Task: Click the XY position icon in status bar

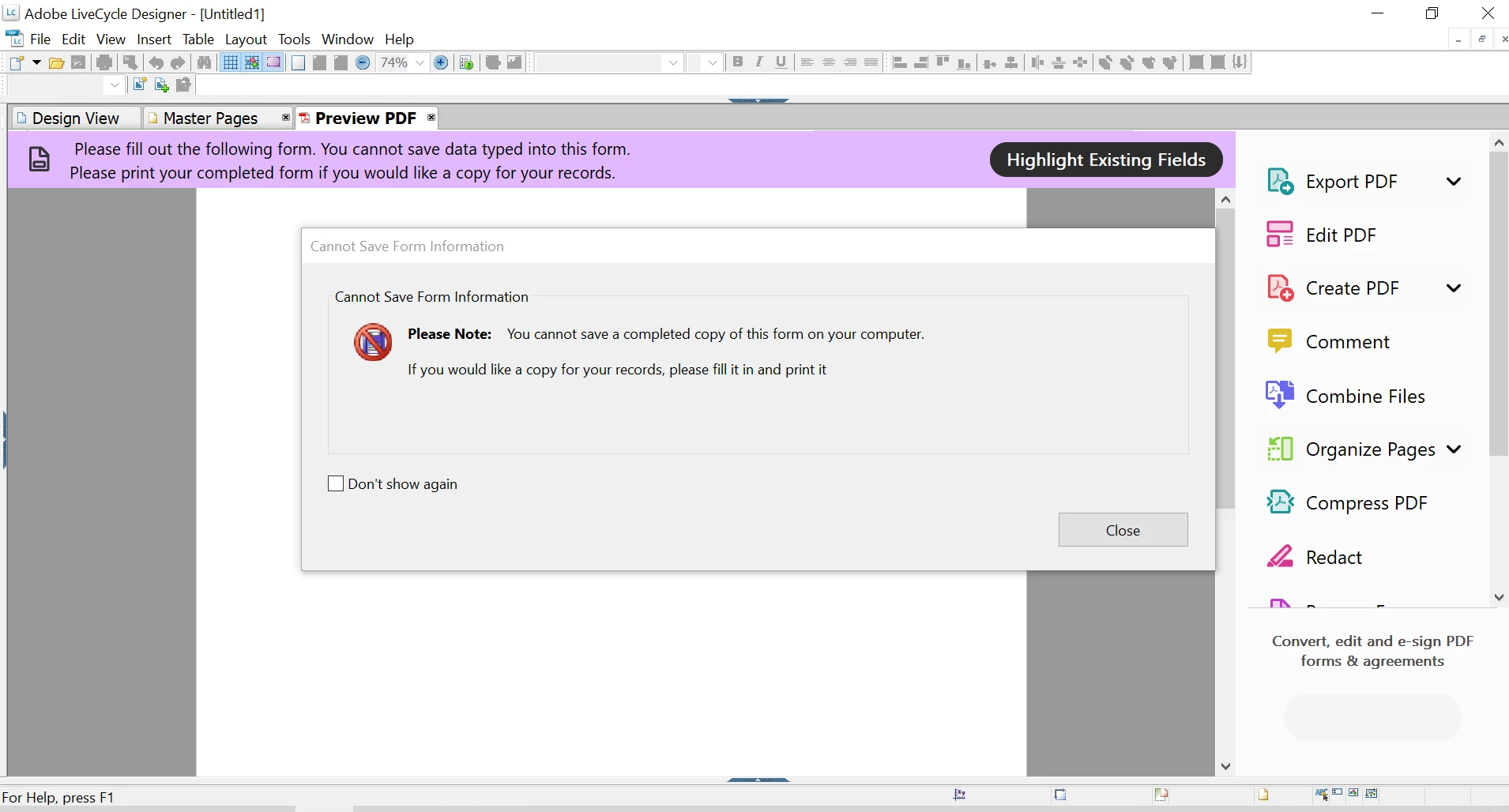Action: click(x=960, y=795)
